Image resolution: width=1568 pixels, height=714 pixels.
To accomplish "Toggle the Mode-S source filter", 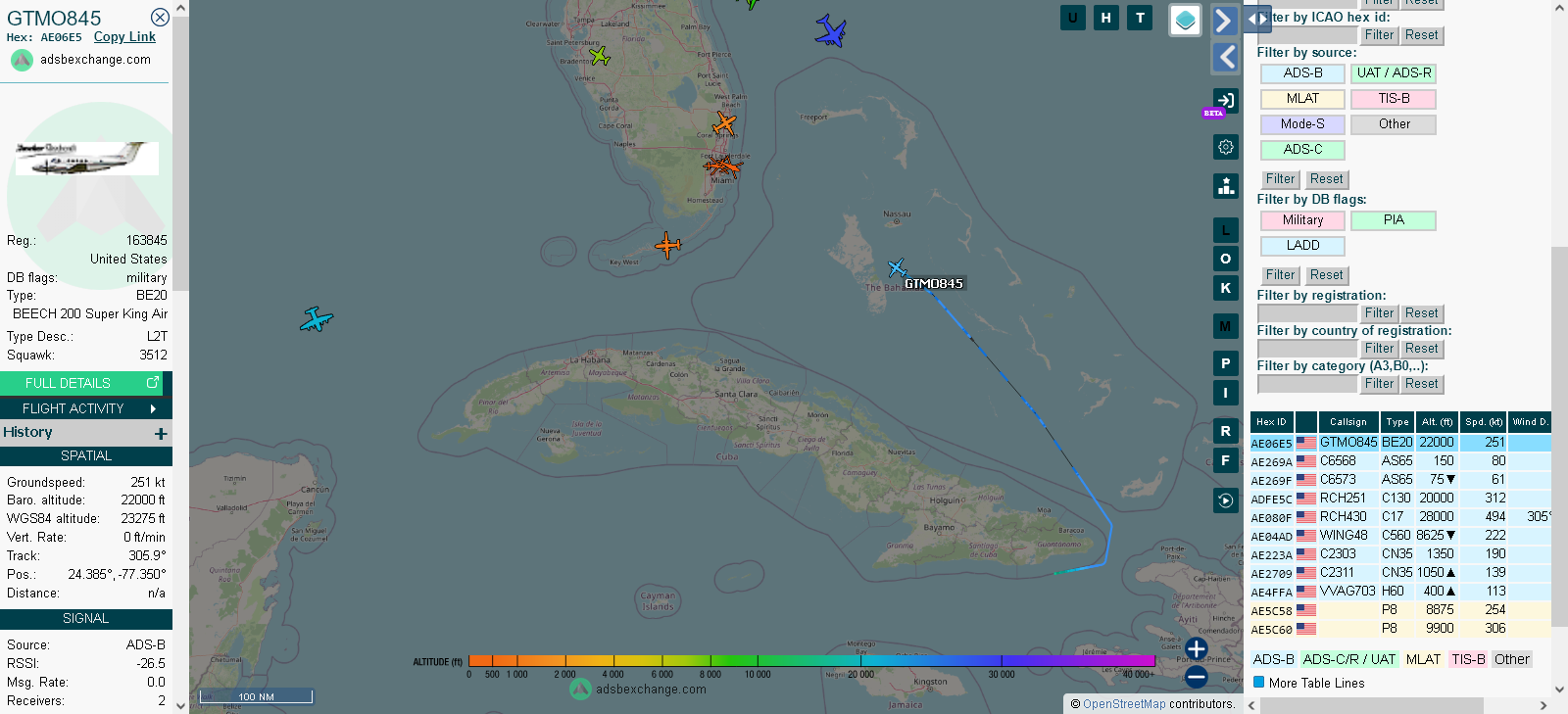I will (1302, 124).
